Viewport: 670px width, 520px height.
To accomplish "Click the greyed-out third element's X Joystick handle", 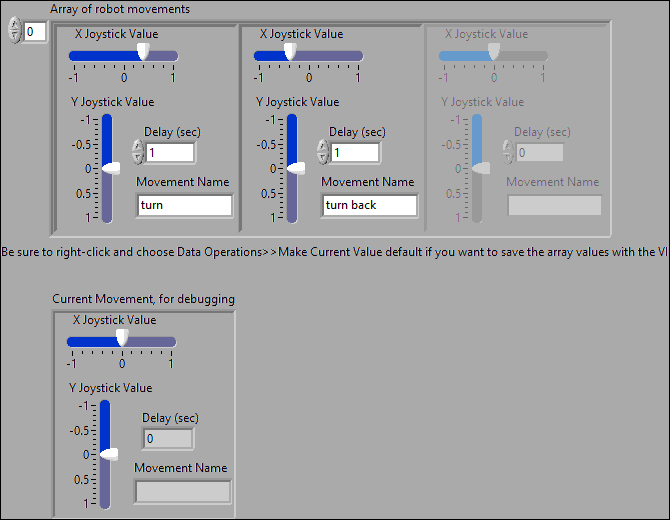I will pos(493,52).
